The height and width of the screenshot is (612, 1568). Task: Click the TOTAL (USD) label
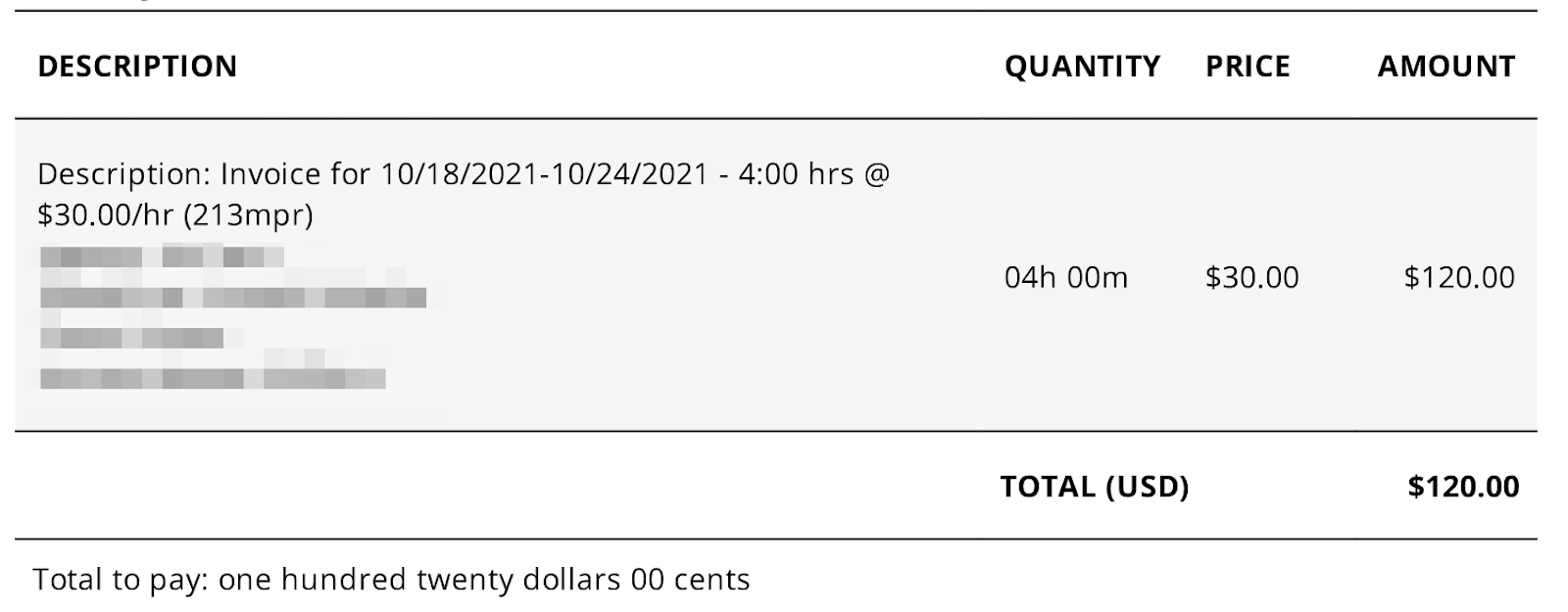(x=1095, y=487)
